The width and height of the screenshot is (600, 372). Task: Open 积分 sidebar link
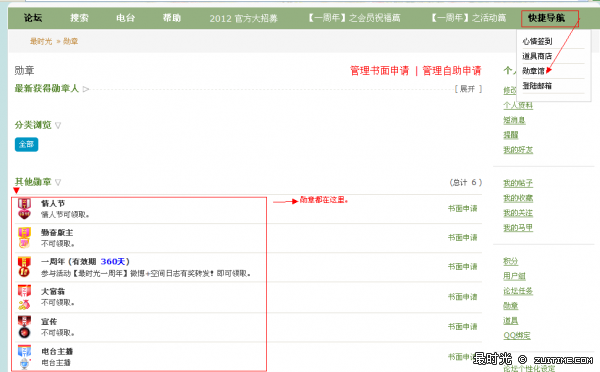(x=510, y=261)
